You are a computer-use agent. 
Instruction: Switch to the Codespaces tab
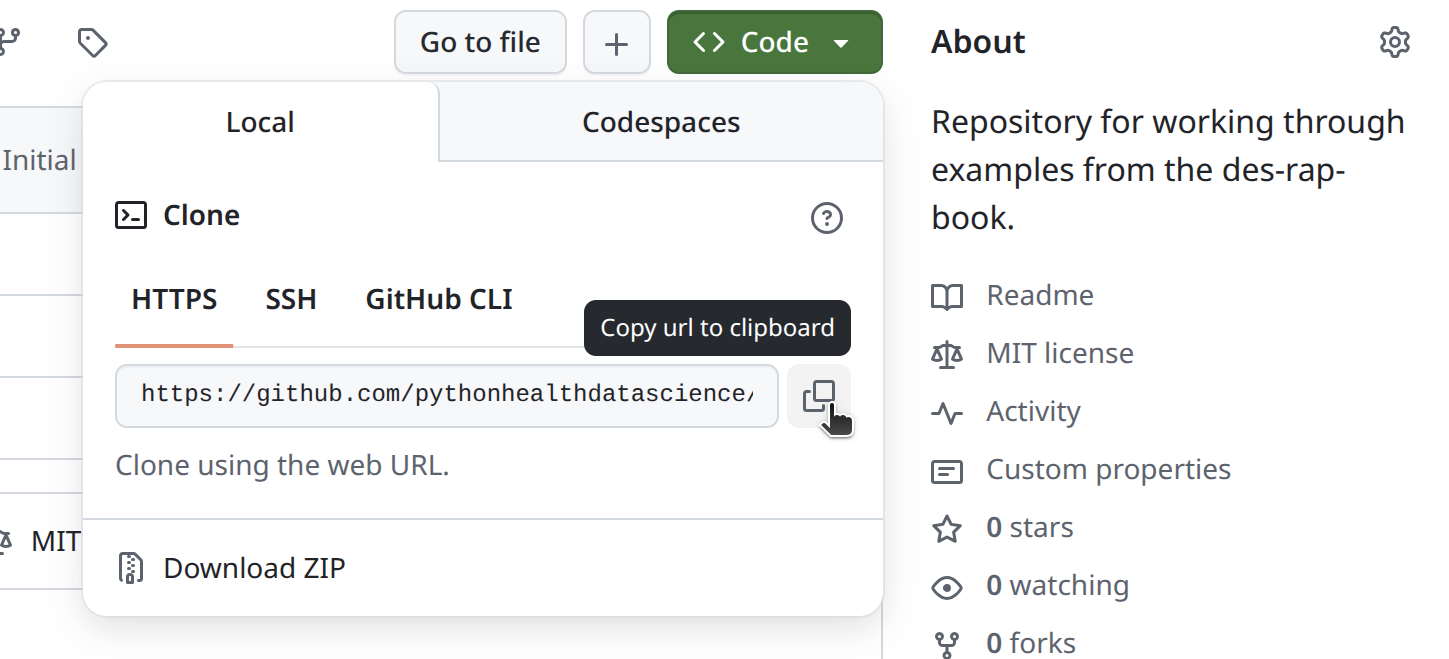coord(661,122)
